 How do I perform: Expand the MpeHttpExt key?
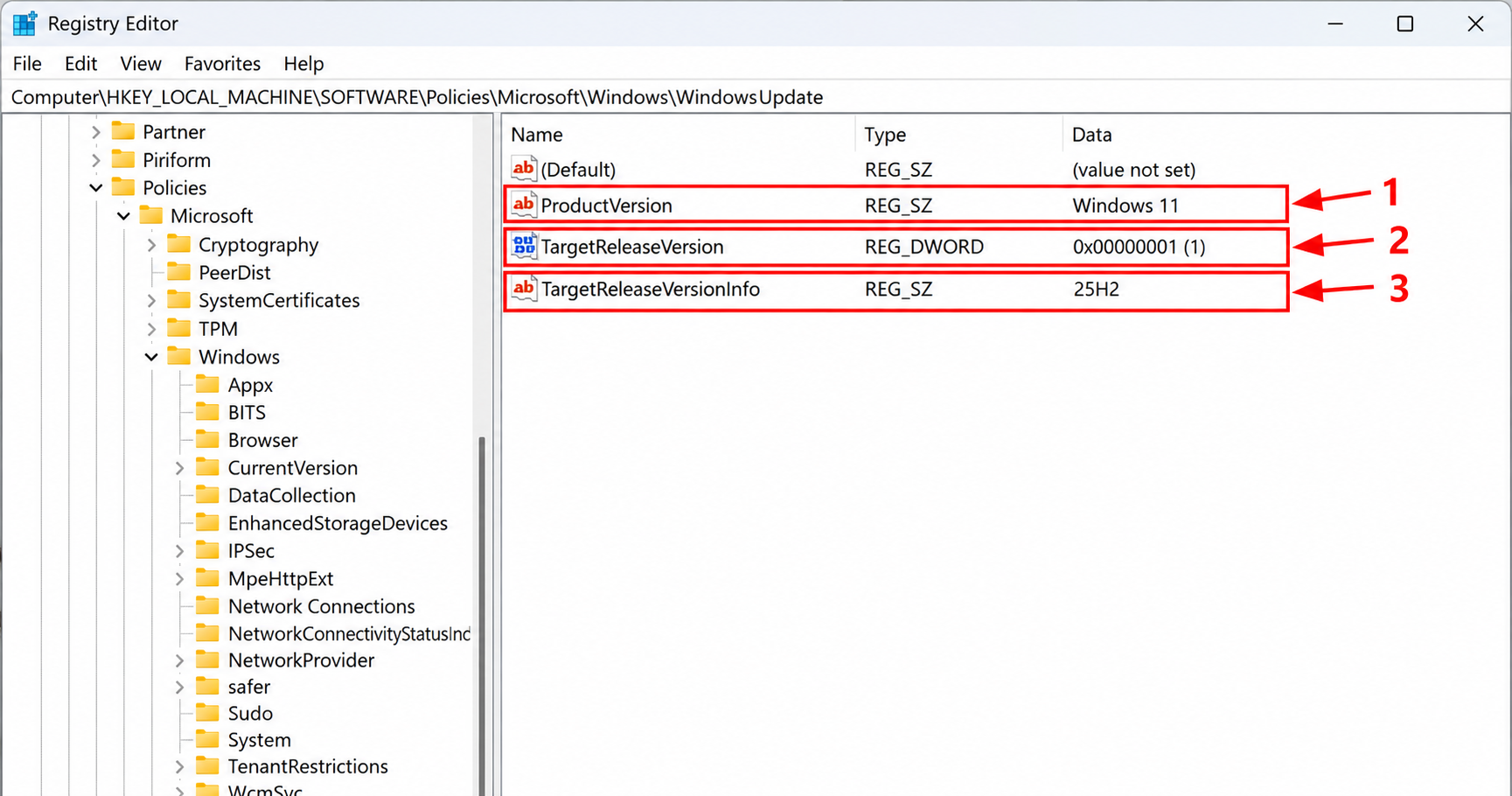179,579
